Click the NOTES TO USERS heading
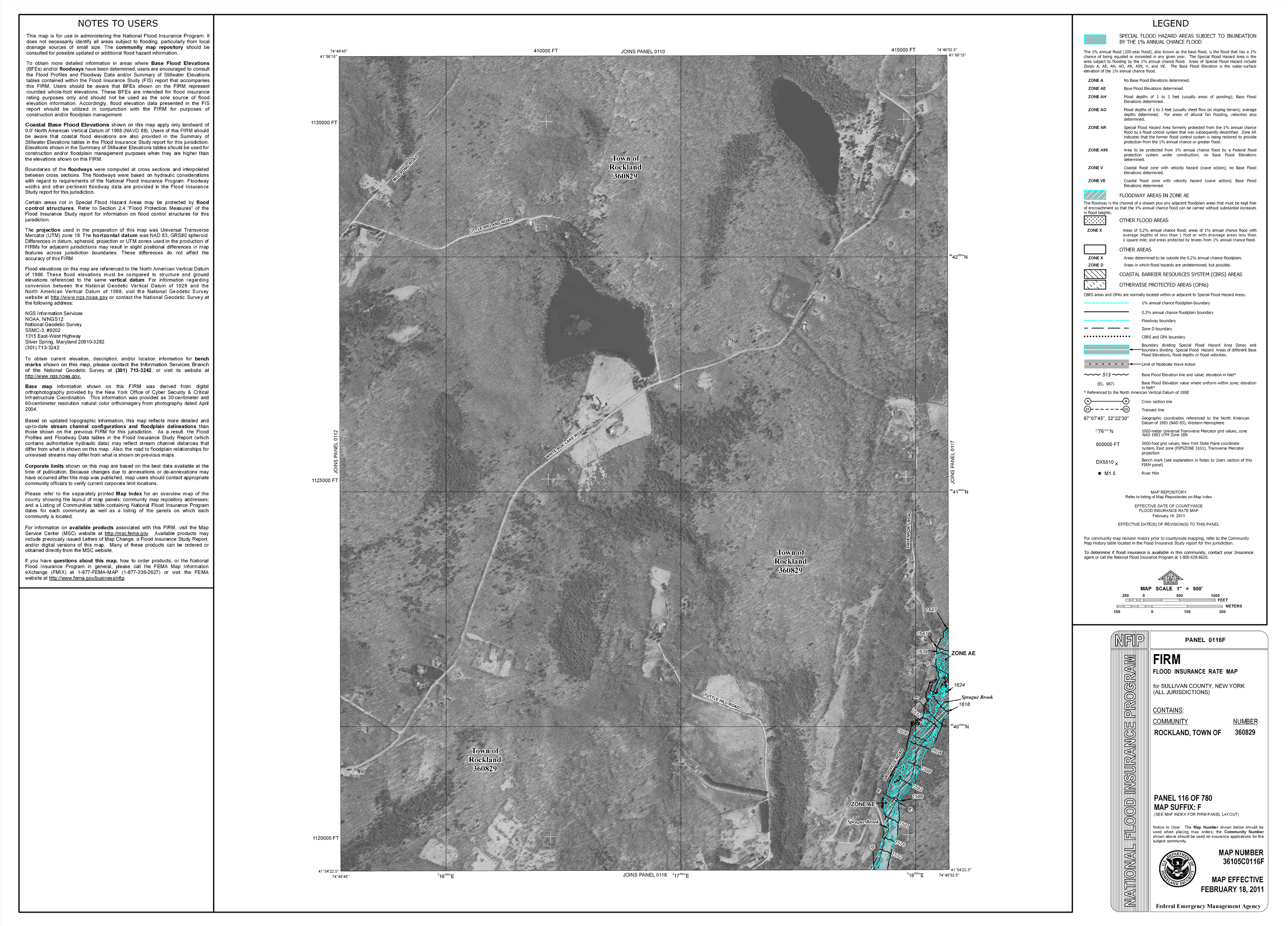This screenshot has height=926, width=1288. coord(118,23)
